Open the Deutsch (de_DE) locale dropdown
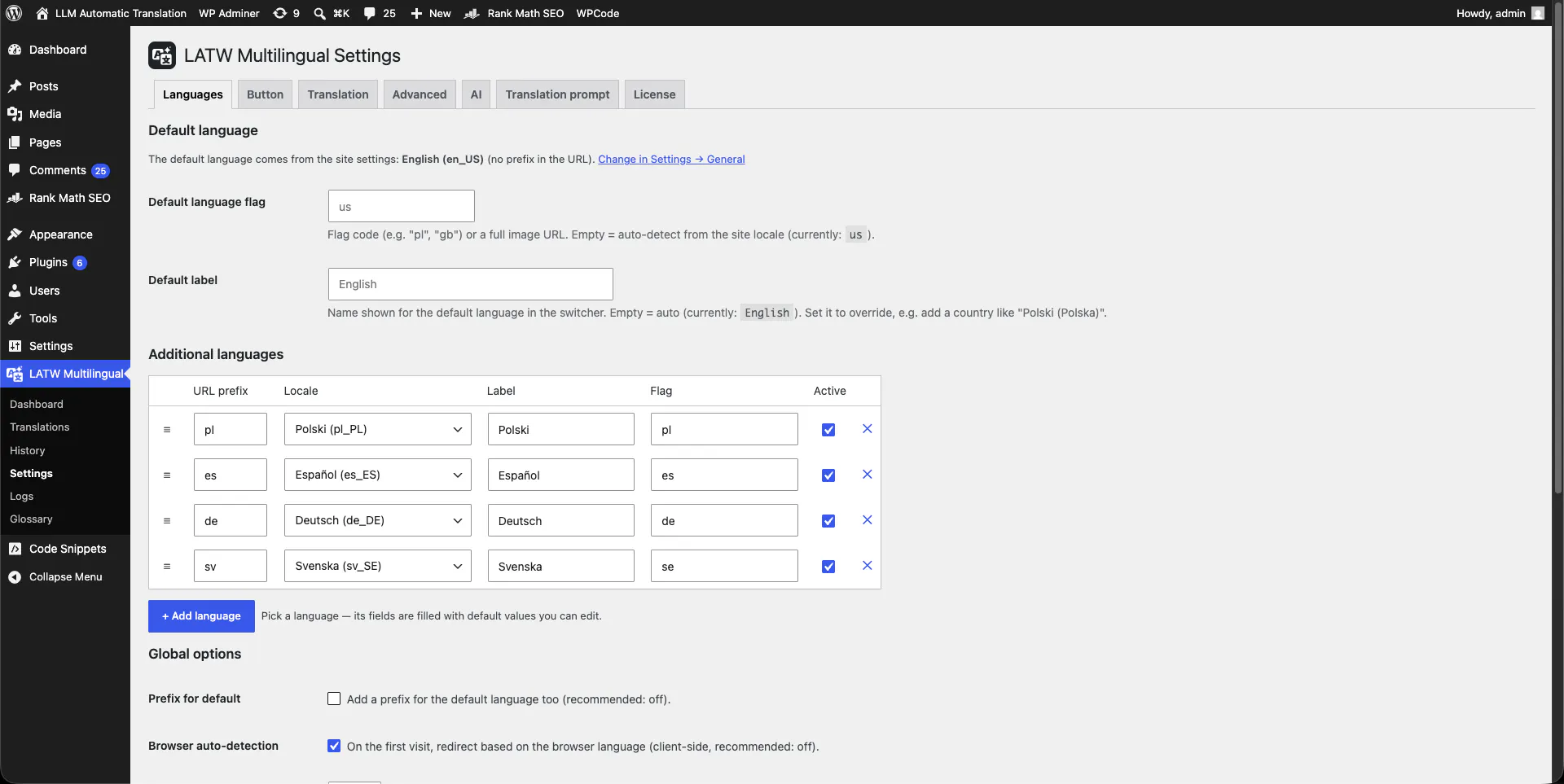The image size is (1564, 784). (x=378, y=520)
